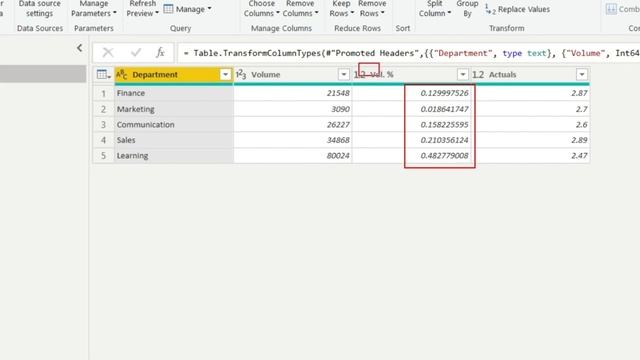Click the 26227 volume cell
The height and width of the screenshot is (360, 640).
tap(293, 124)
